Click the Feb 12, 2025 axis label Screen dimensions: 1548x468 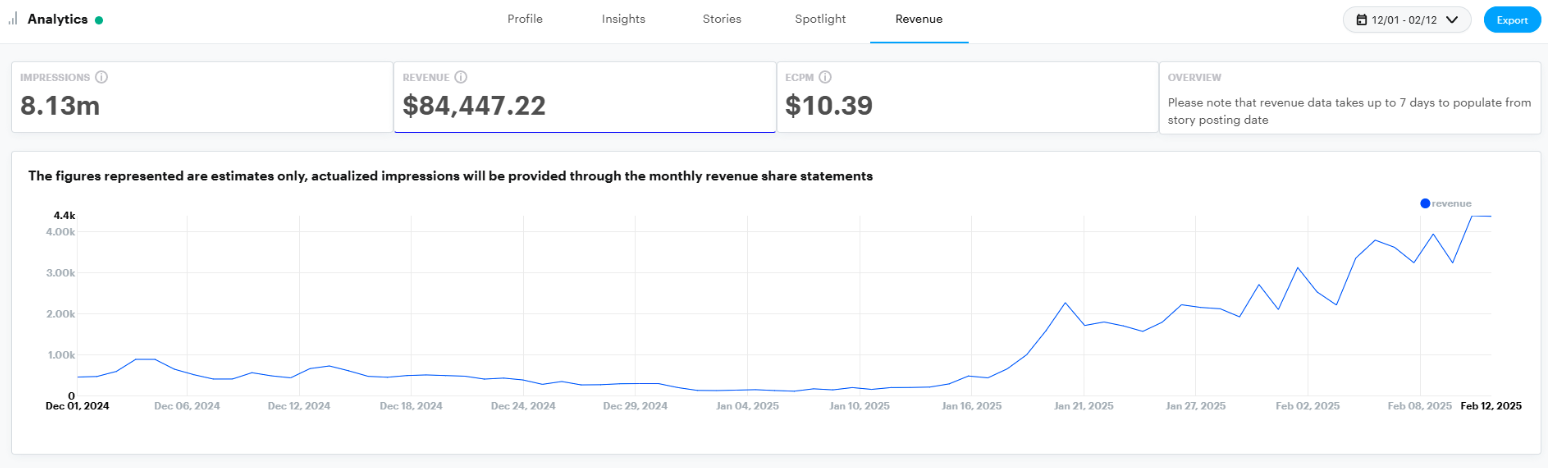[1490, 406]
